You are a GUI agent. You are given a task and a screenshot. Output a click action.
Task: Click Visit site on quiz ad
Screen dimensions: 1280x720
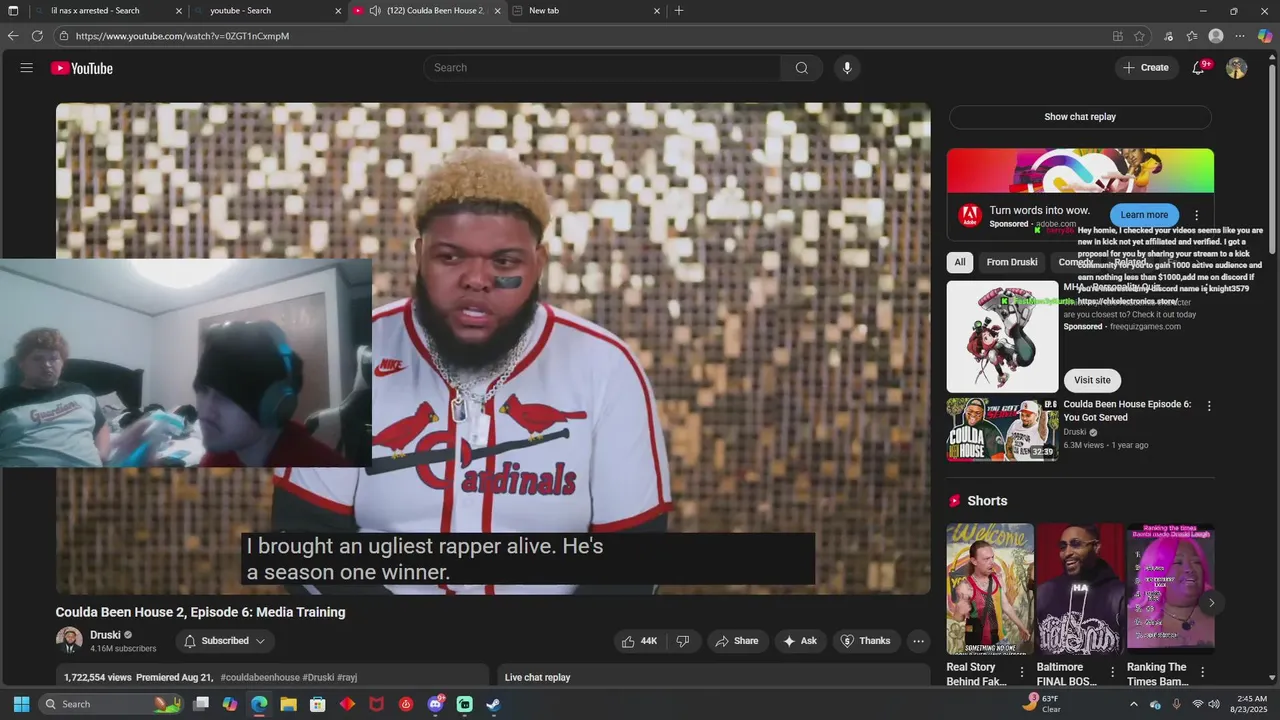pyautogui.click(x=1092, y=380)
